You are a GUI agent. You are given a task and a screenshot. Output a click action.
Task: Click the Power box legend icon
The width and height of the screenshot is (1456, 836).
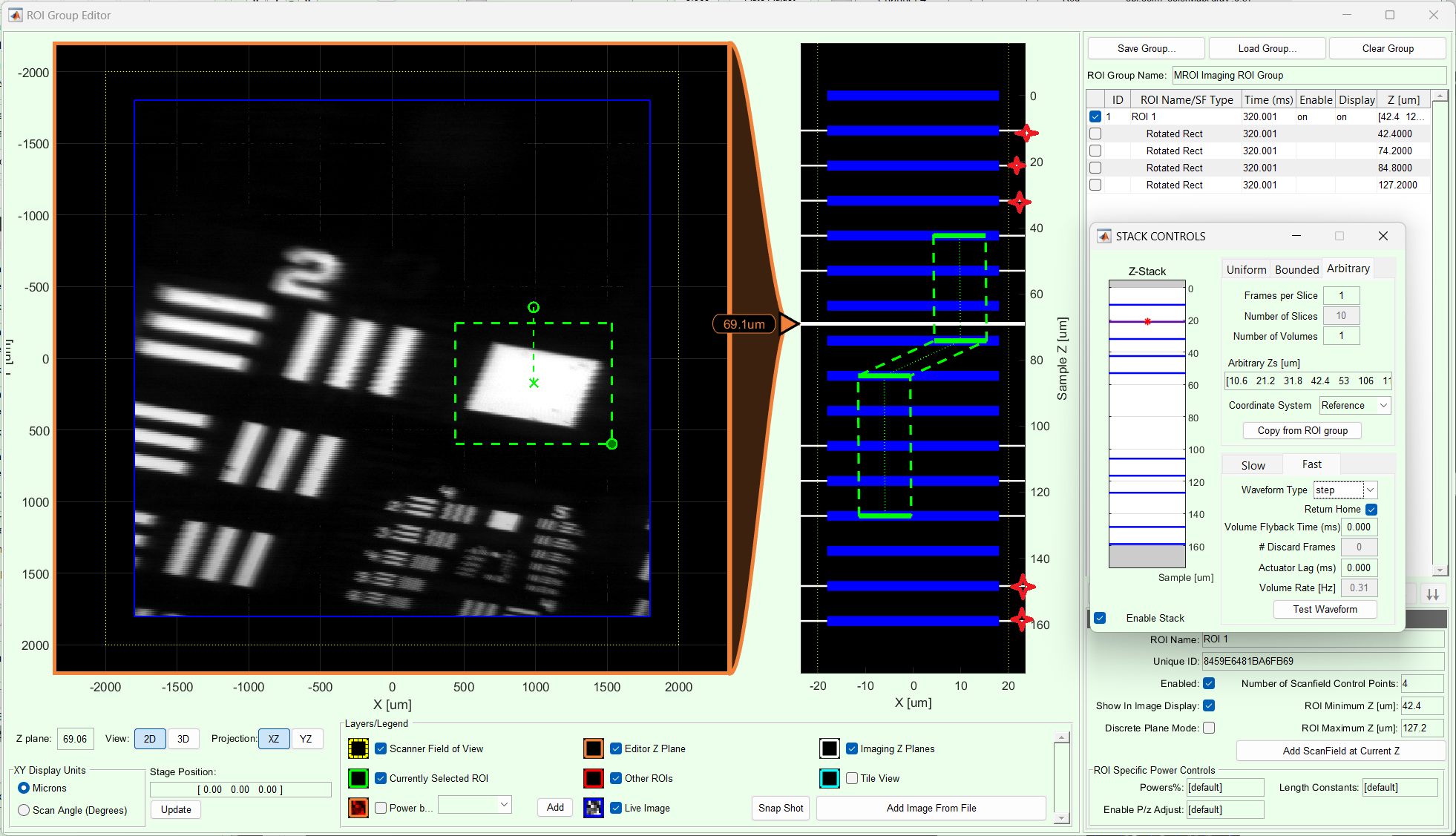358,808
